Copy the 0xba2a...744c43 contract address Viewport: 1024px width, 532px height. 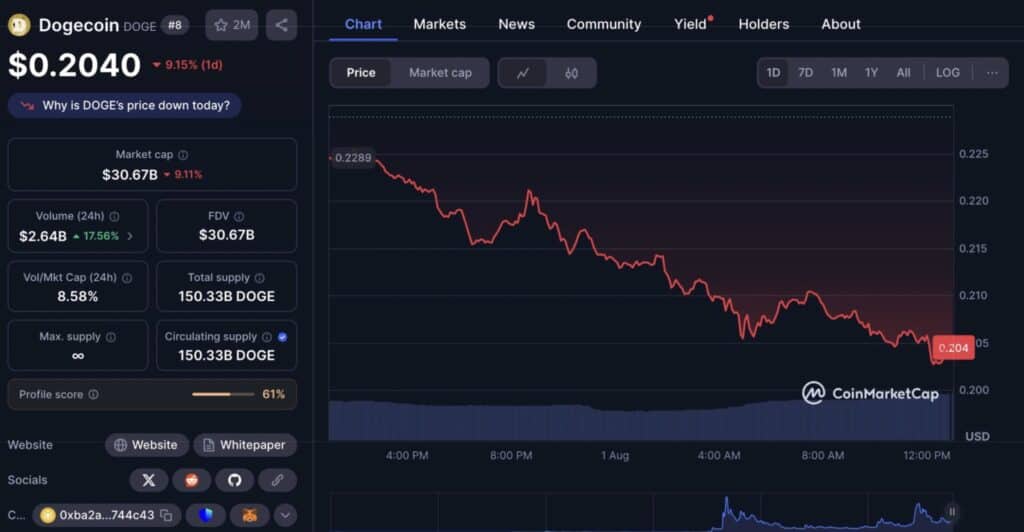tap(167, 515)
